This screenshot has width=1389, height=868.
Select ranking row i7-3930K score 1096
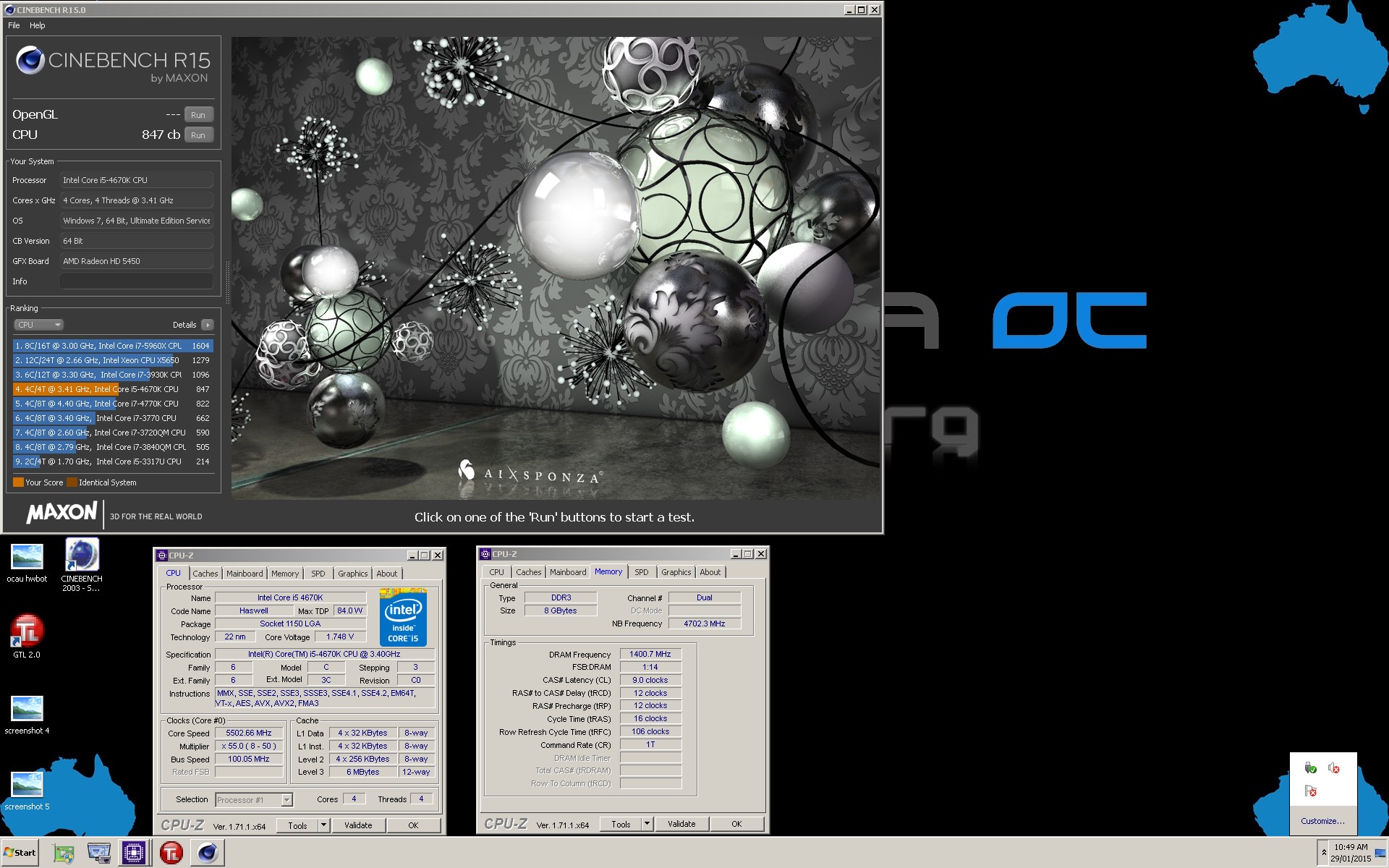tap(113, 375)
